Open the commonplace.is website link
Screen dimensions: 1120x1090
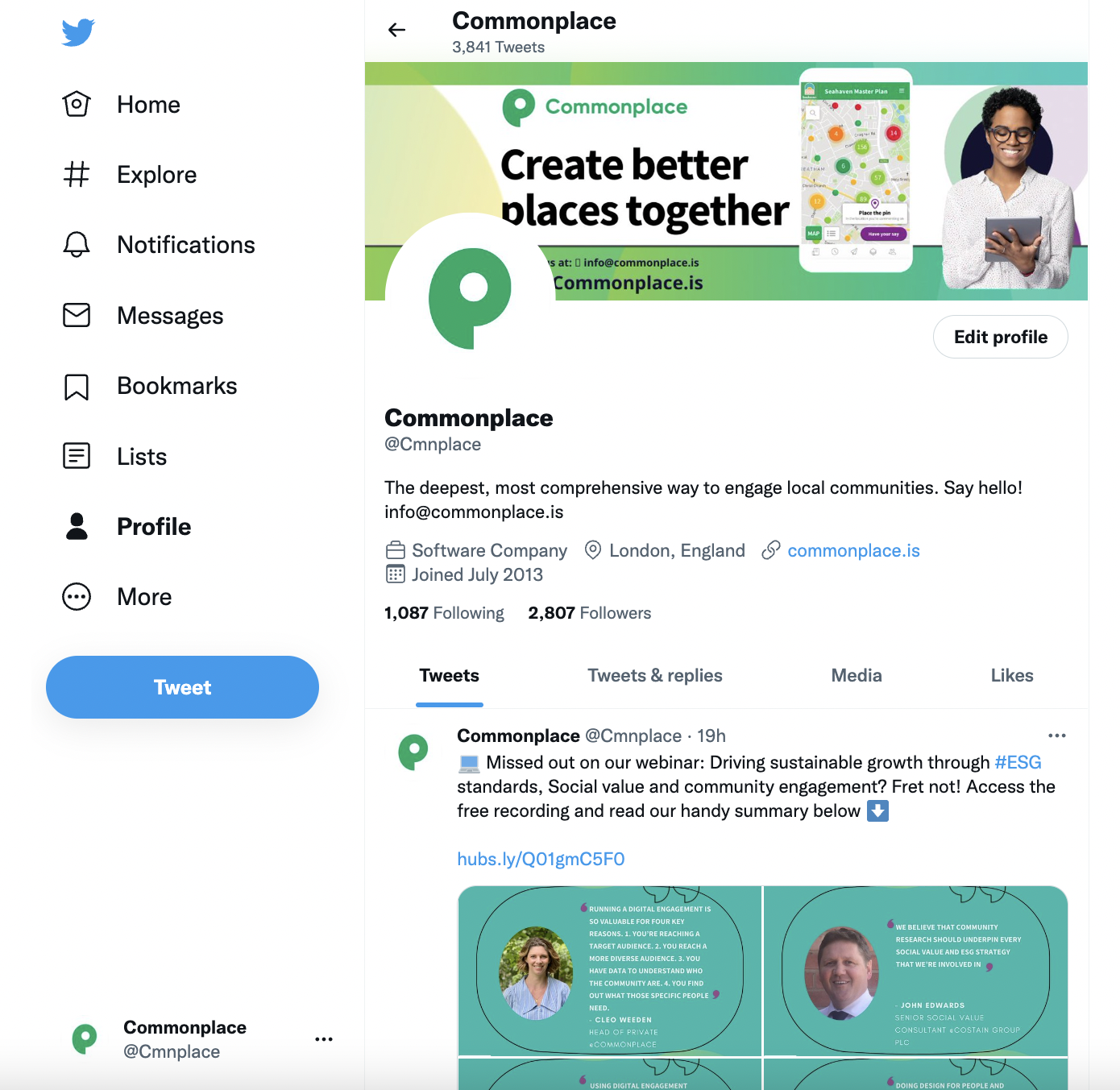pos(853,550)
